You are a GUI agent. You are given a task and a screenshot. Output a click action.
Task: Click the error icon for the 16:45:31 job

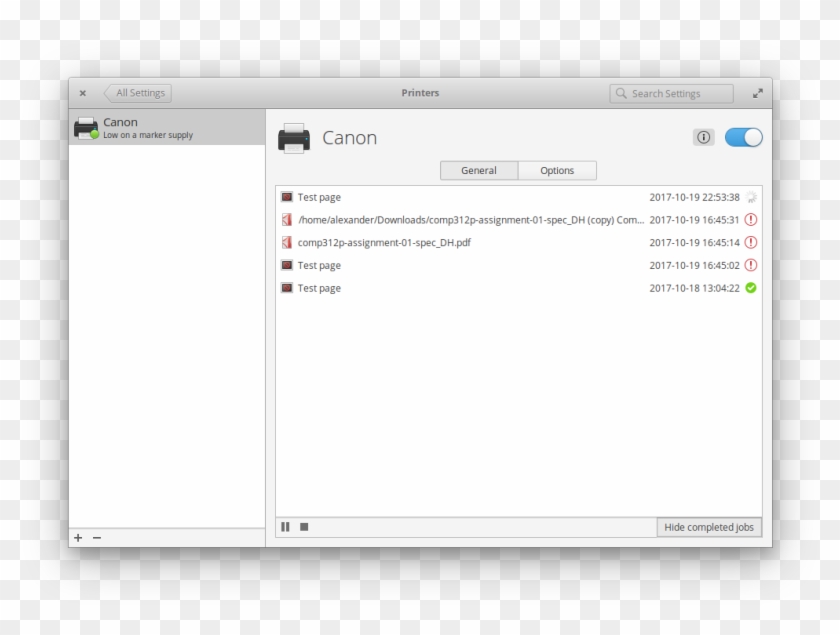pos(751,220)
